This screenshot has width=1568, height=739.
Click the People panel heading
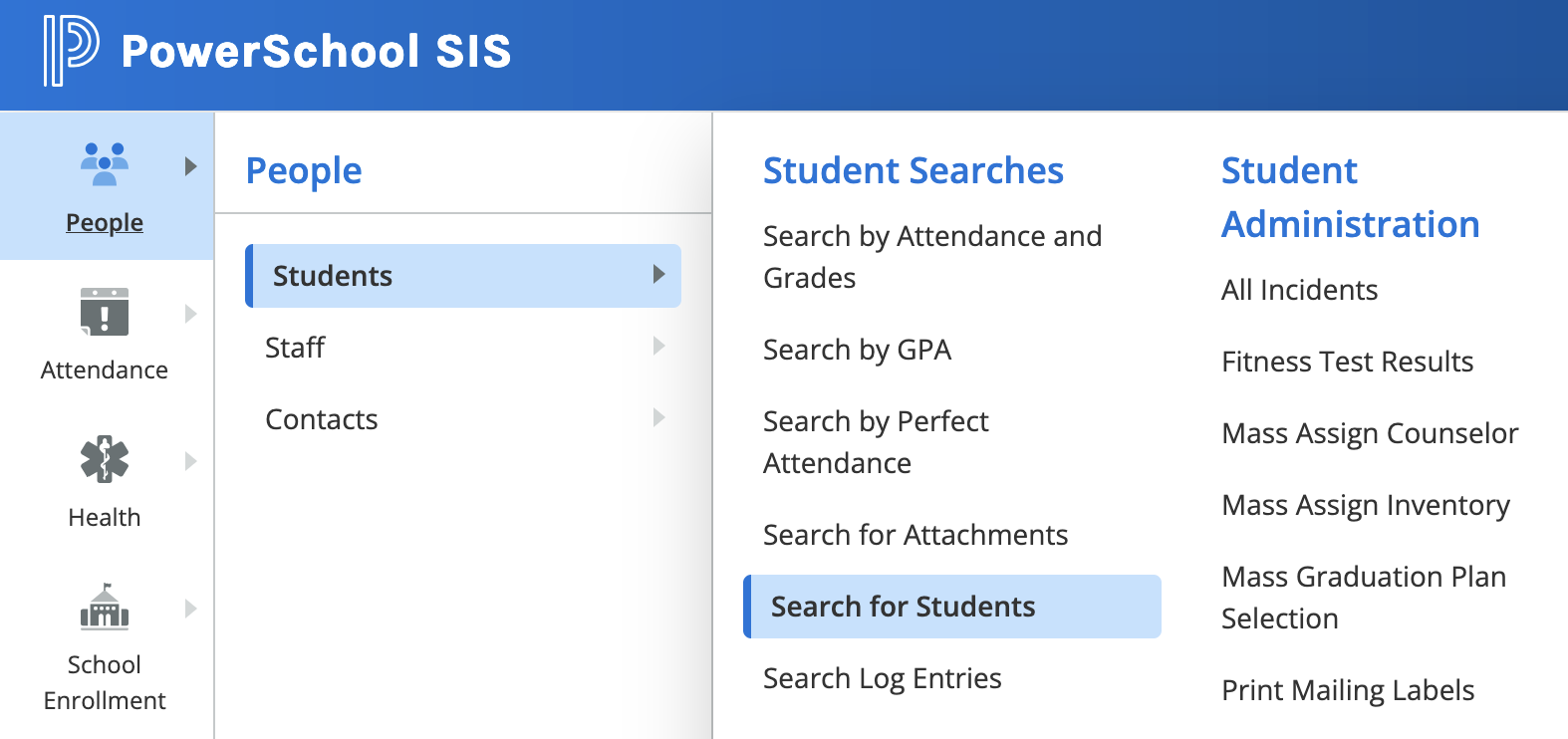click(x=304, y=171)
